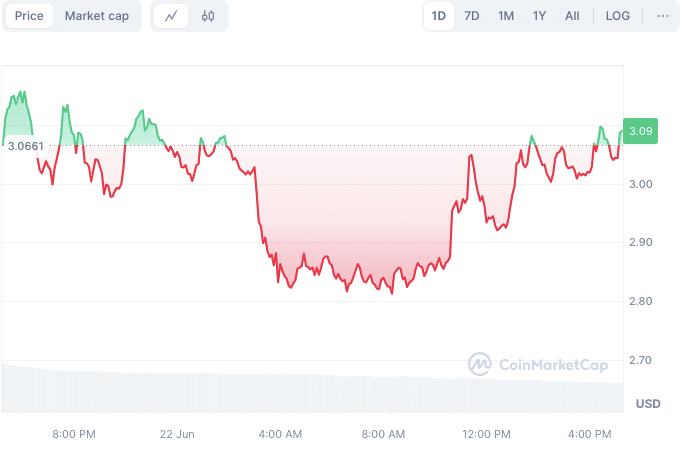
Task: Click the 3.0661 opening price label
Action: pos(26,146)
